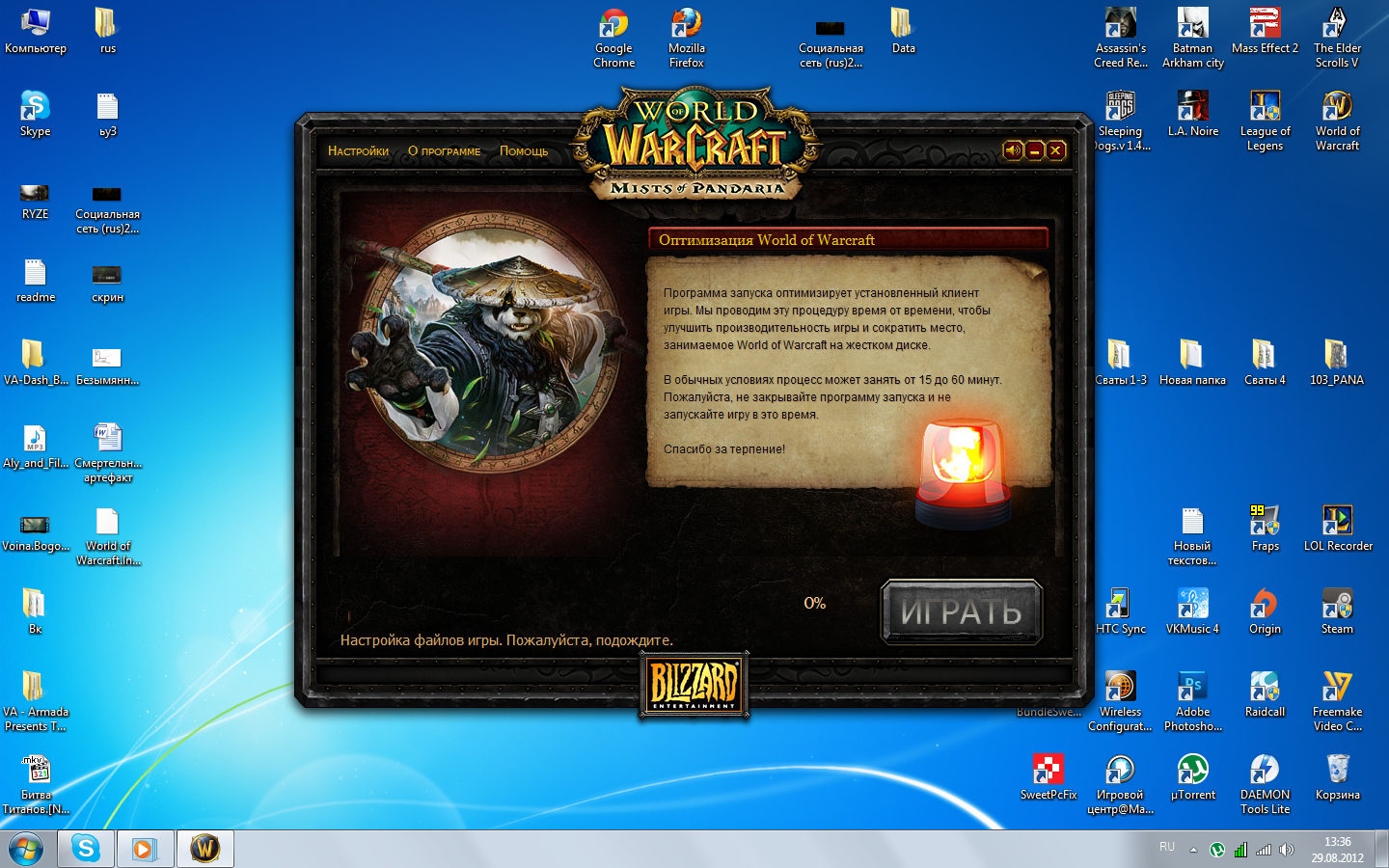Select the Смертельный артефакт Word document

[x=107, y=453]
